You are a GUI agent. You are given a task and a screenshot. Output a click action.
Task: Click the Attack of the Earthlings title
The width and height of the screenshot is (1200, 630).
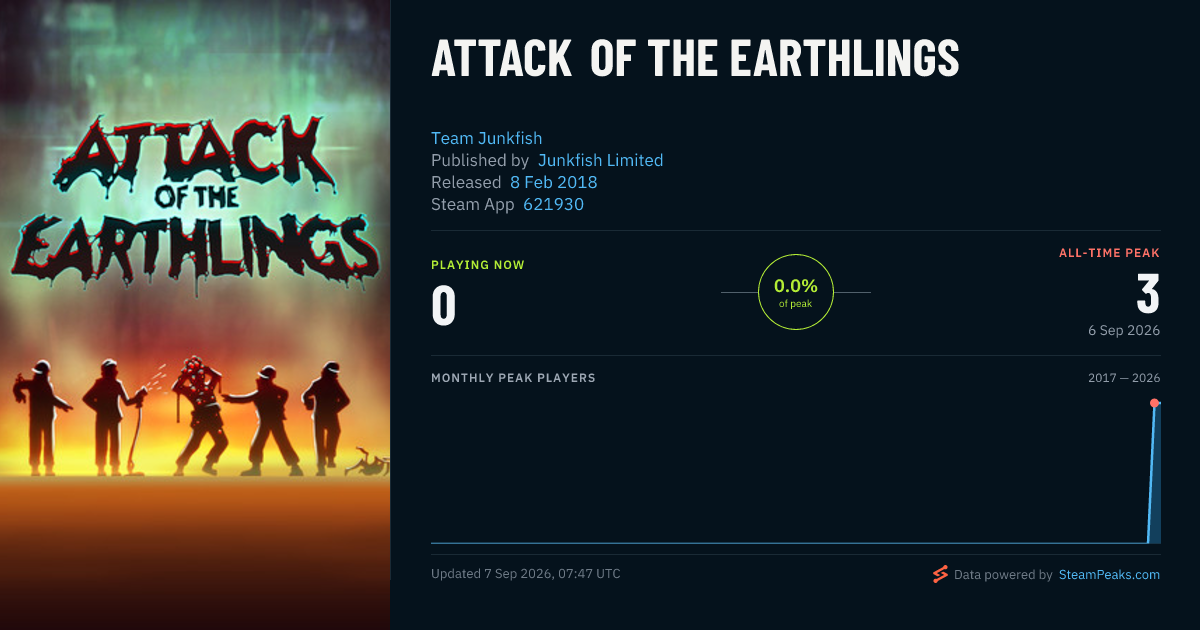tap(695, 59)
